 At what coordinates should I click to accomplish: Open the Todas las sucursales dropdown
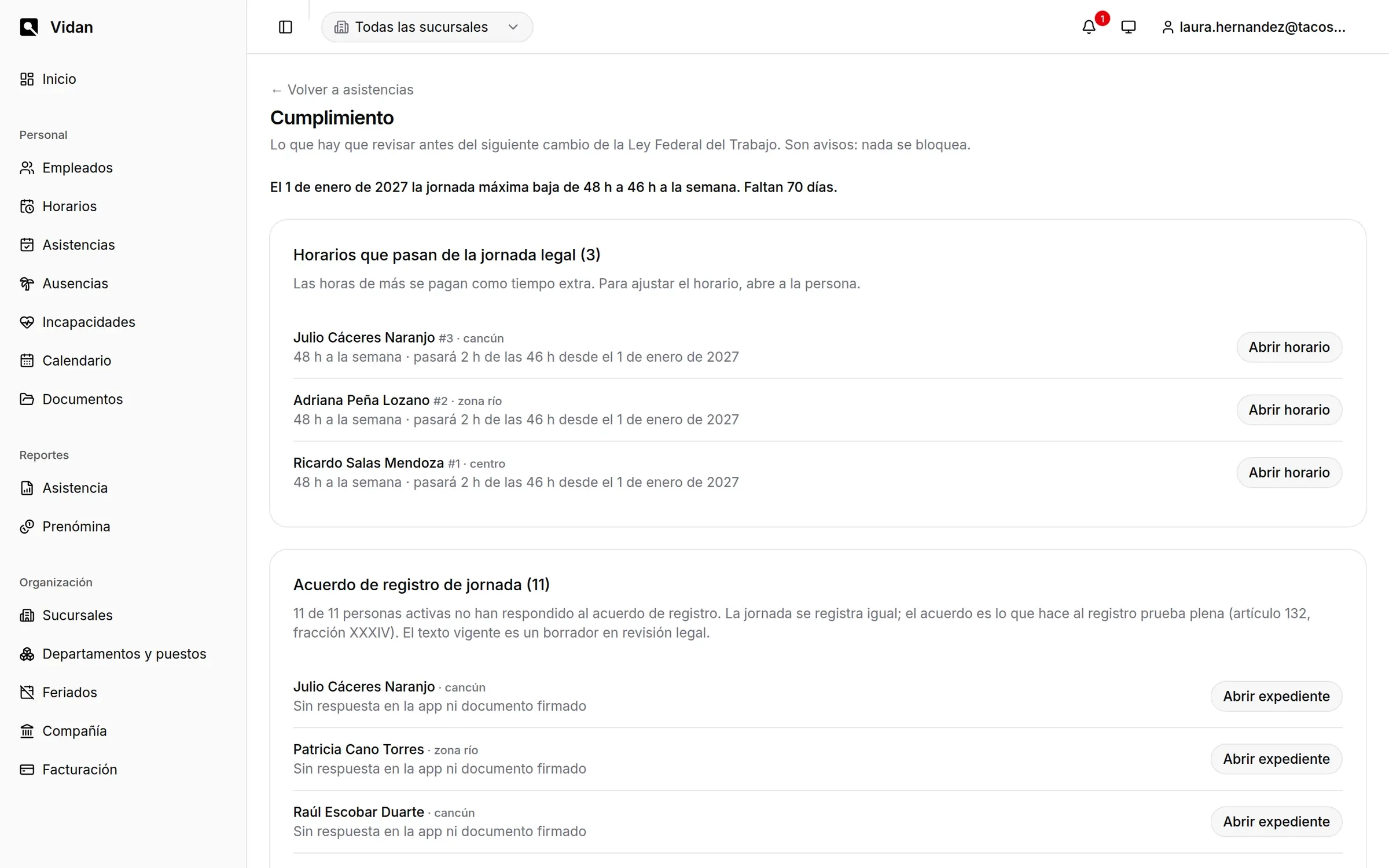427,27
